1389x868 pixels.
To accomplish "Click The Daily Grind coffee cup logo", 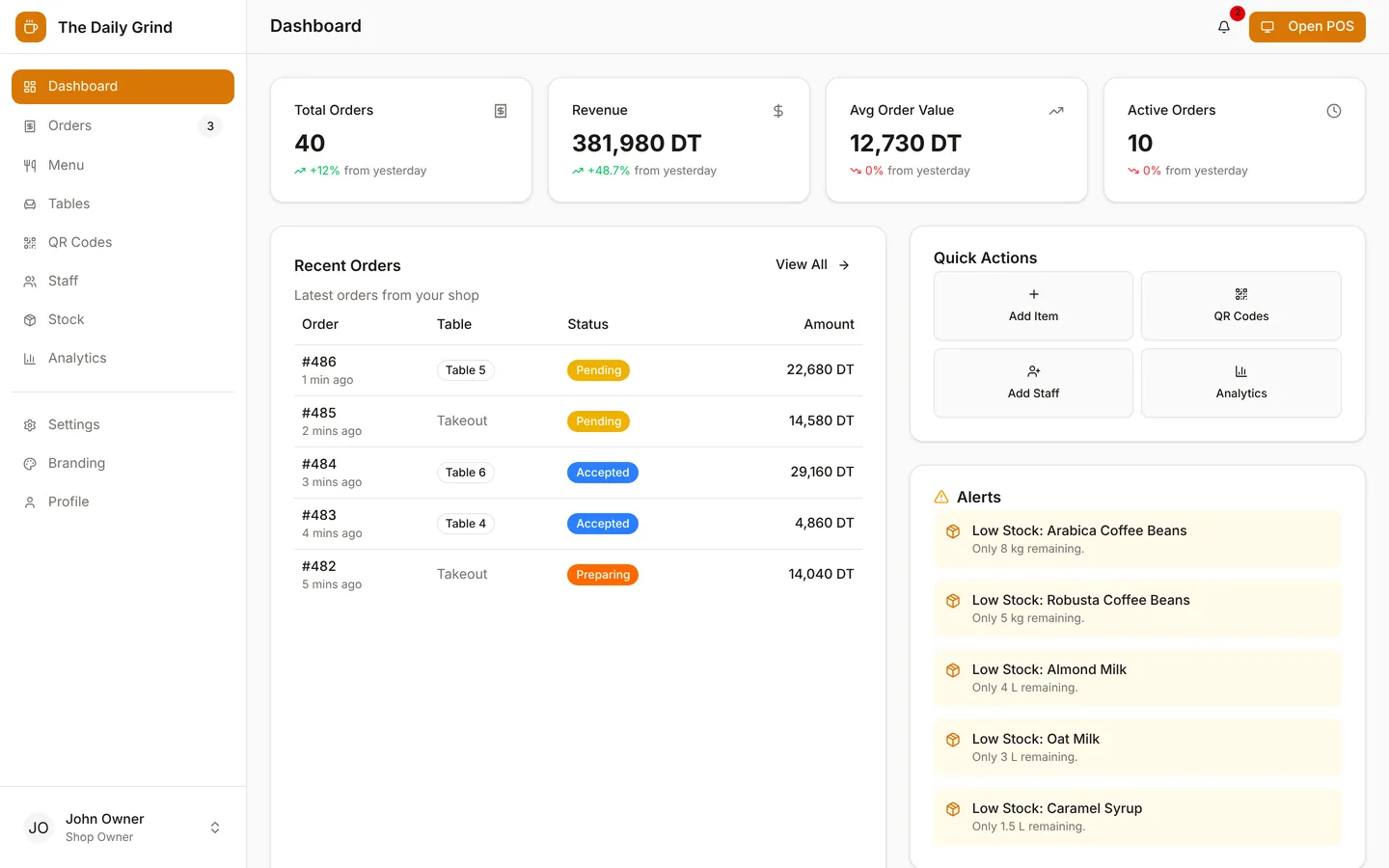I will click(x=31, y=27).
